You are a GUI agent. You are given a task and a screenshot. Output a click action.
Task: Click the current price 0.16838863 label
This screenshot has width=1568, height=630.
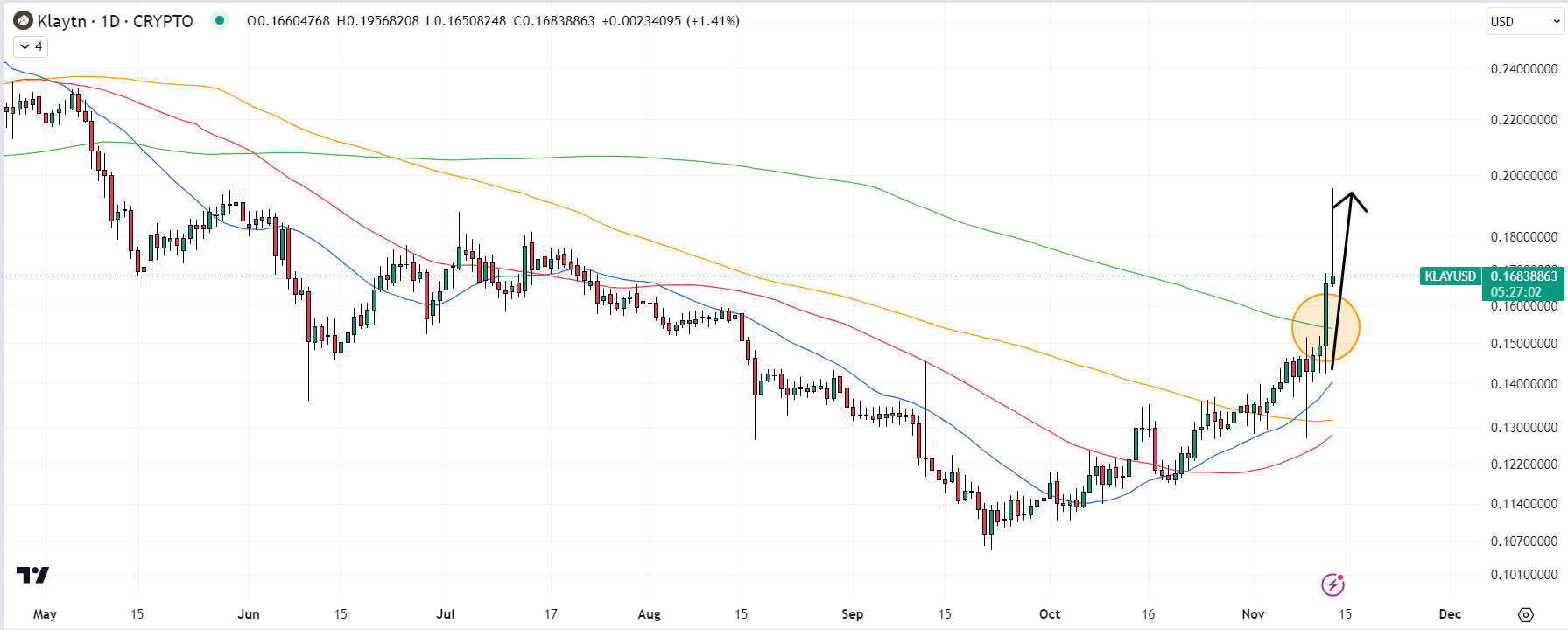(x=1524, y=276)
